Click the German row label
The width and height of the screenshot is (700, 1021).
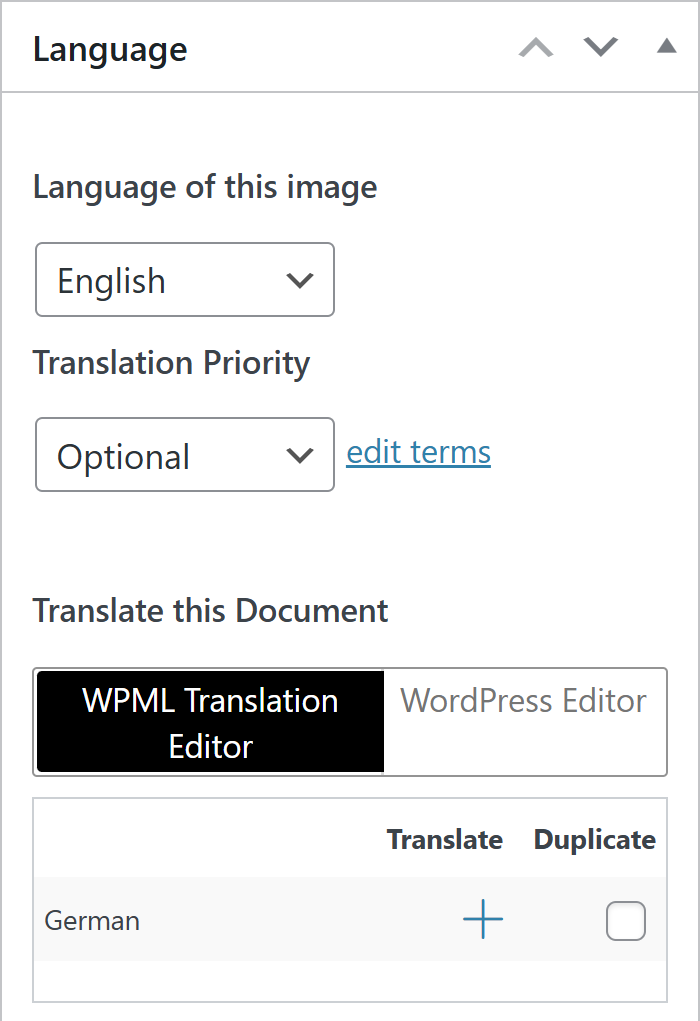coord(92,921)
